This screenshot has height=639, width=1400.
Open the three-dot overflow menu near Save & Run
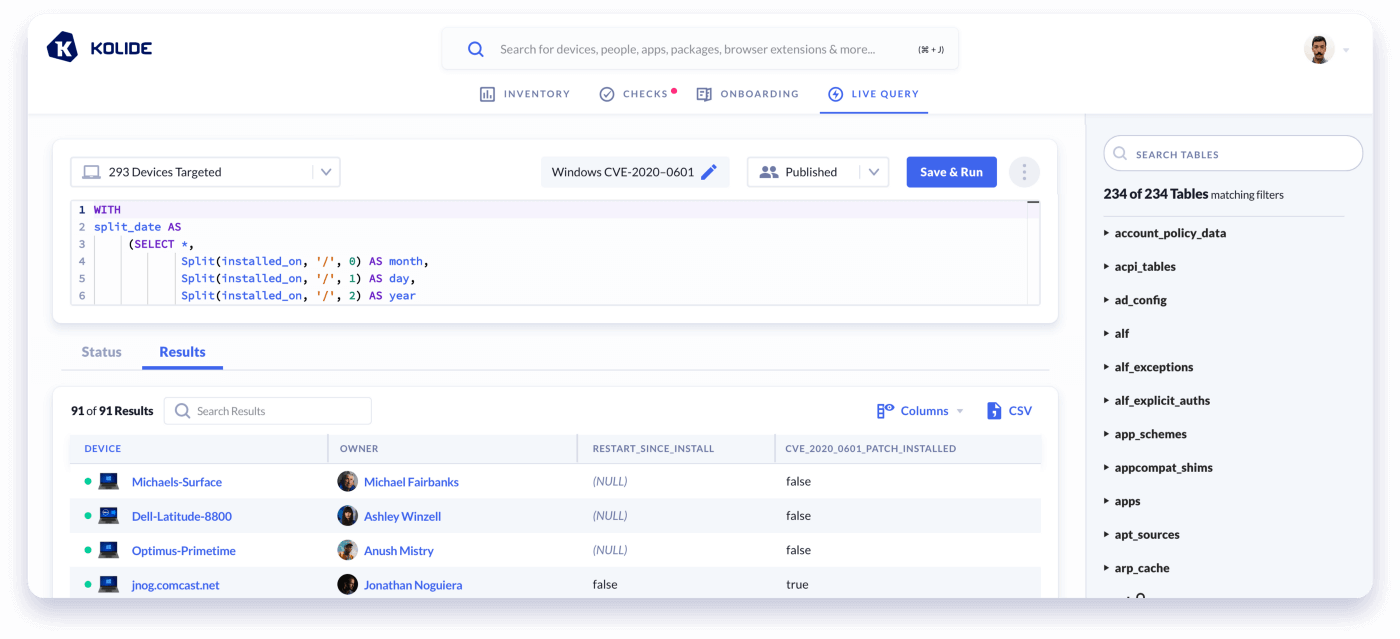(x=1024, y=171)
